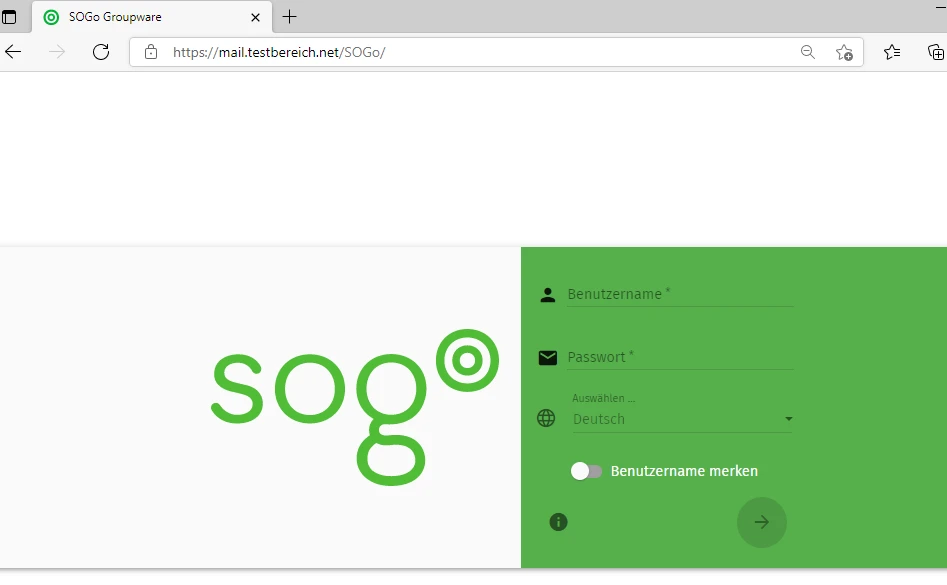
Task: Refresh the SOGo login page
Action: 101,52
